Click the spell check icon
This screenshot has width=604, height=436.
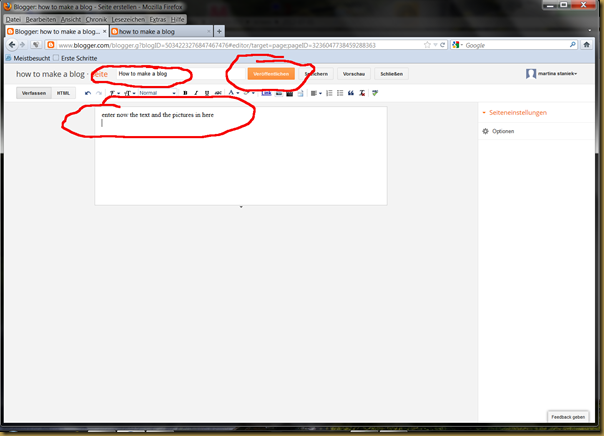pos(375,93)
